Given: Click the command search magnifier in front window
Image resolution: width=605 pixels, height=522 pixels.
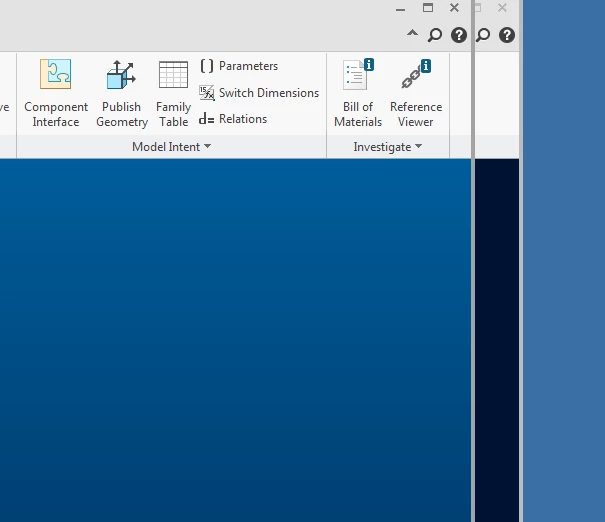Looking at the screenshot, I should [x=435, y=35].
